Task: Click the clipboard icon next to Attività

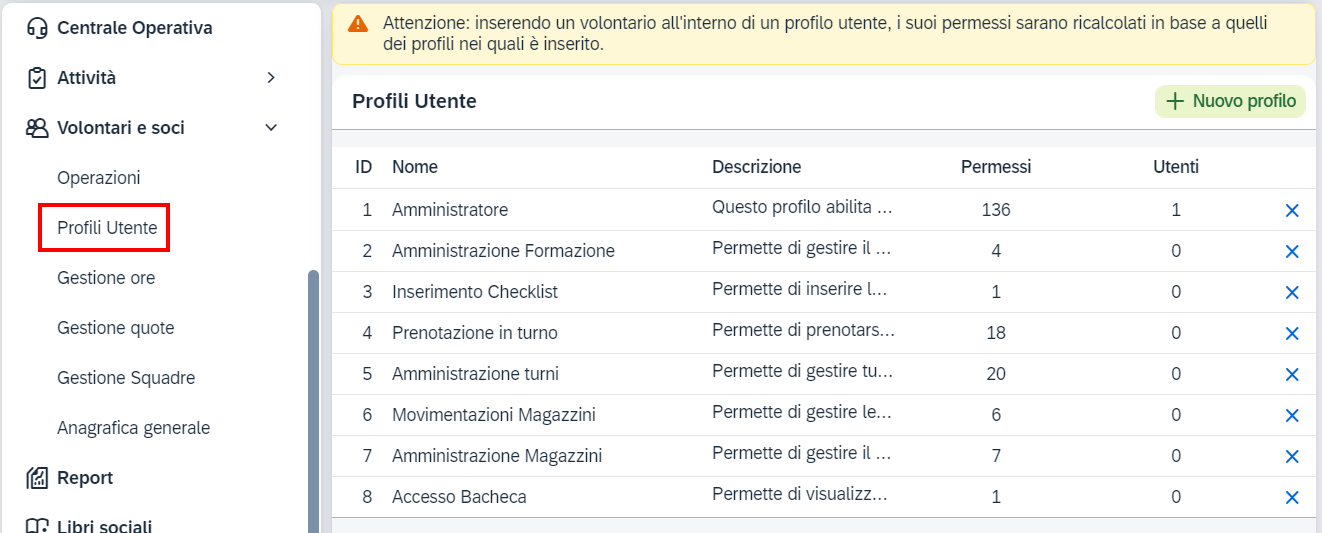Action: point(37,78)
